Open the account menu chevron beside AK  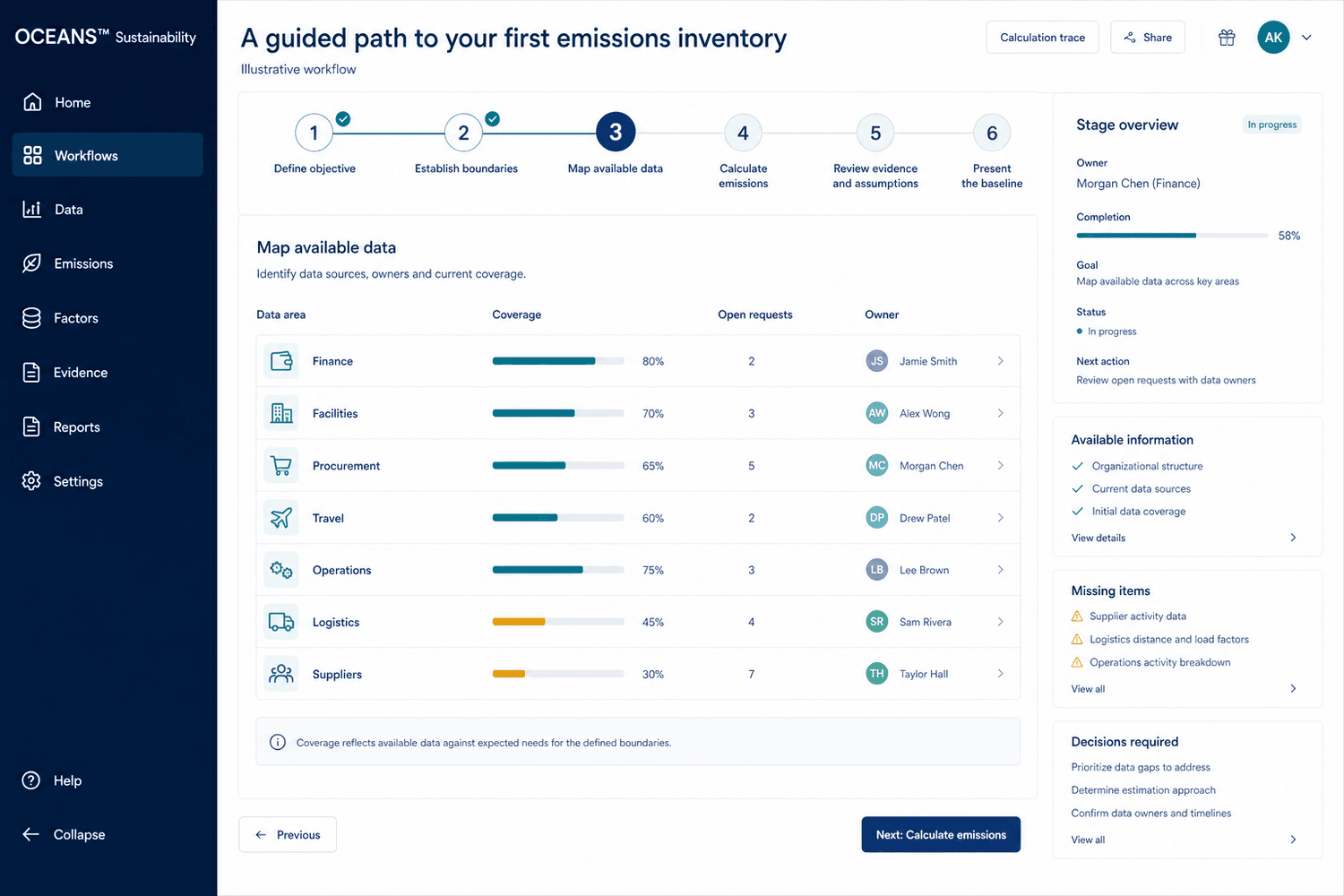[x=1306, y=38]
